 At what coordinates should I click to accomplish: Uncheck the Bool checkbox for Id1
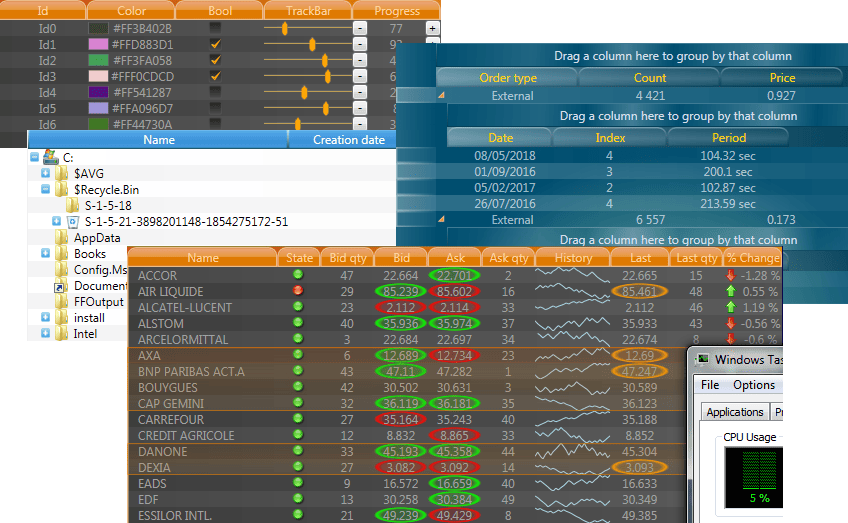click(215, 45)
